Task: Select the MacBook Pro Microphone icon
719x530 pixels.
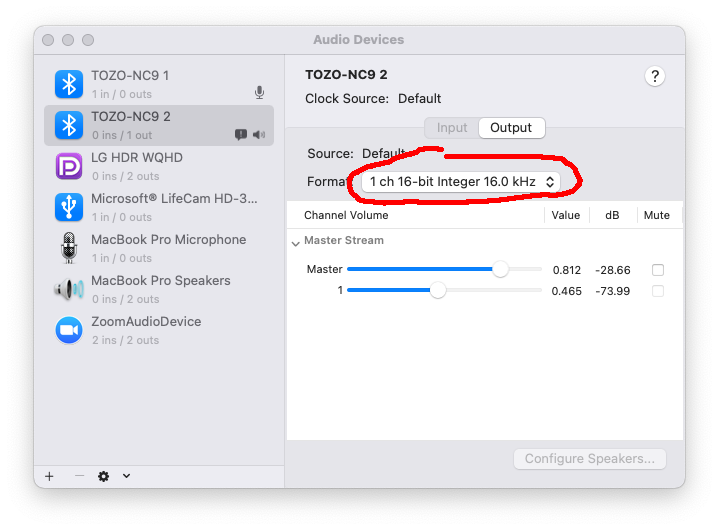Action: pyautogui.click(x=68, y=248)
